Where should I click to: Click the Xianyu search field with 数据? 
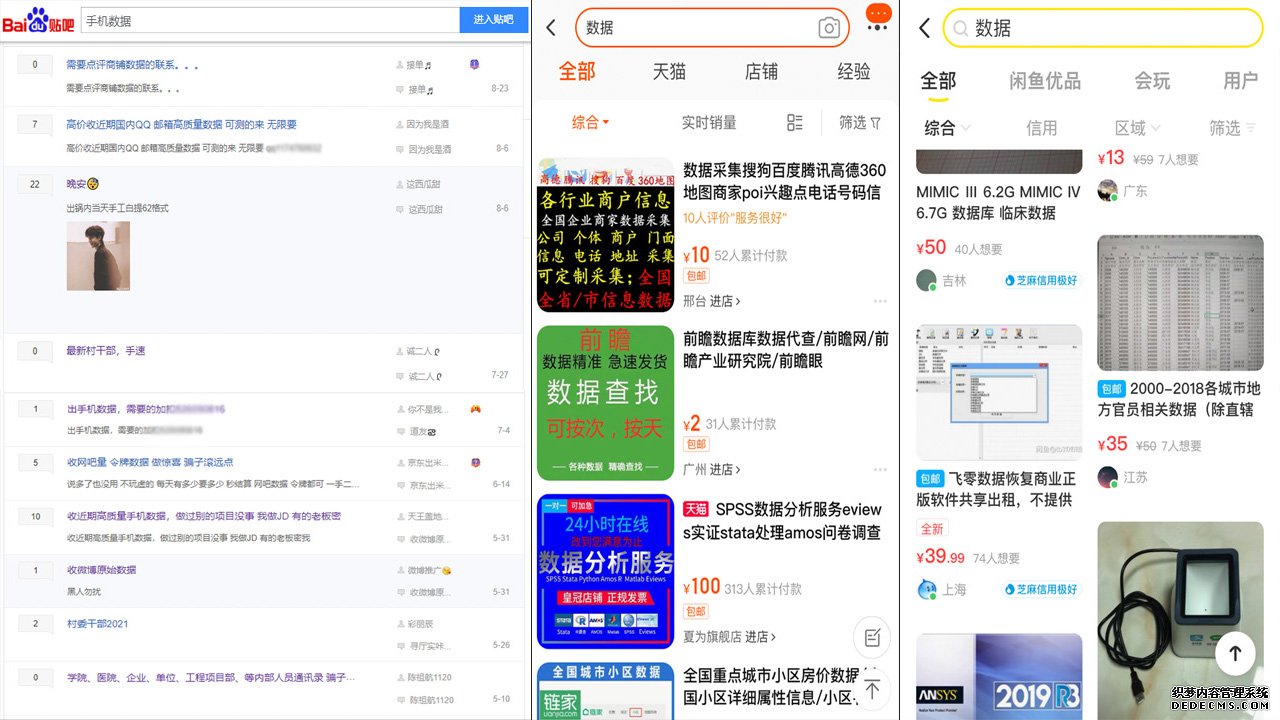click(x=1103, y=28)
